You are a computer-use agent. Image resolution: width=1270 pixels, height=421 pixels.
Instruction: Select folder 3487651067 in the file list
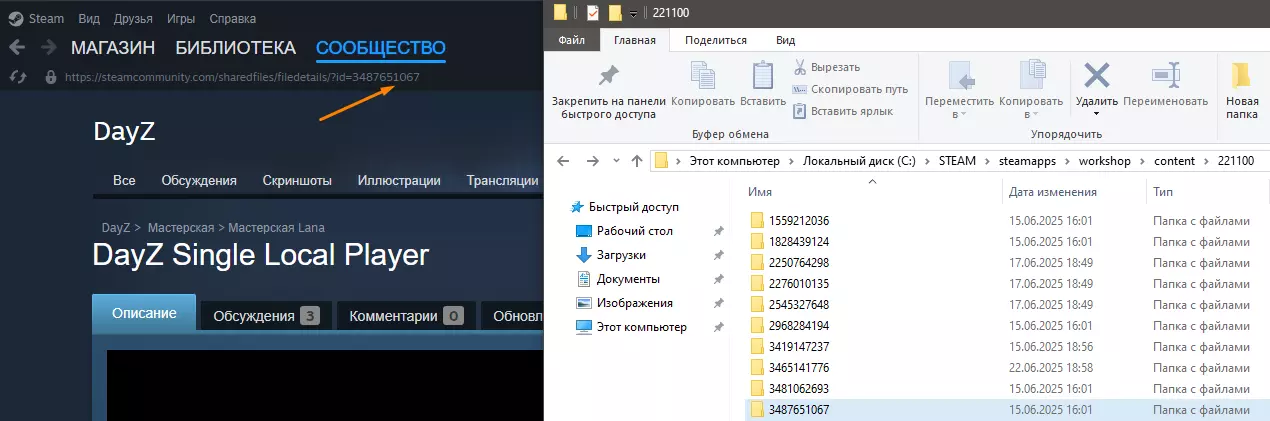click(1008, 410)
